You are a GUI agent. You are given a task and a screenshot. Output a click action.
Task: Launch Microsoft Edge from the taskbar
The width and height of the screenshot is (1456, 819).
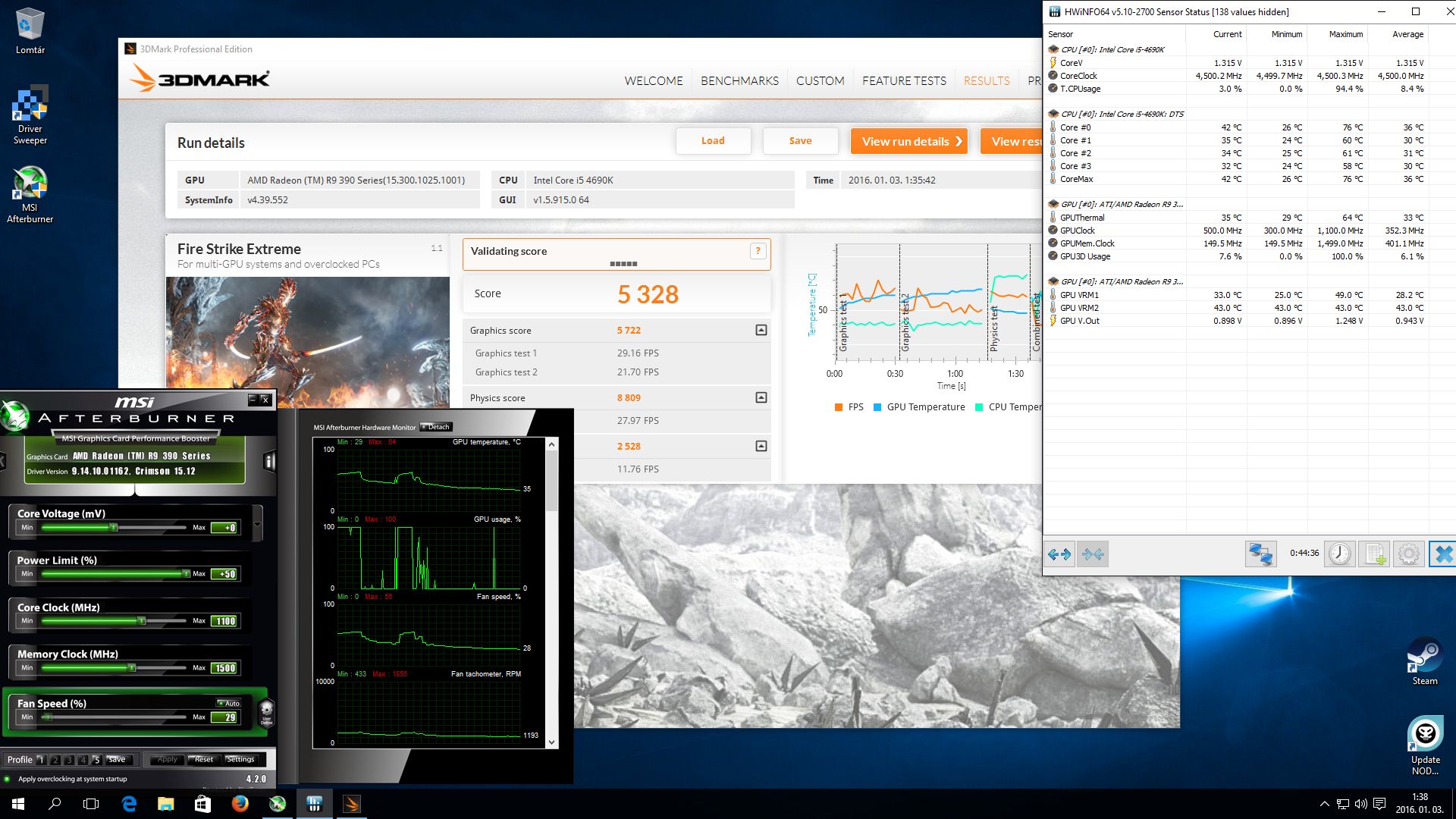tap(129, 804)
